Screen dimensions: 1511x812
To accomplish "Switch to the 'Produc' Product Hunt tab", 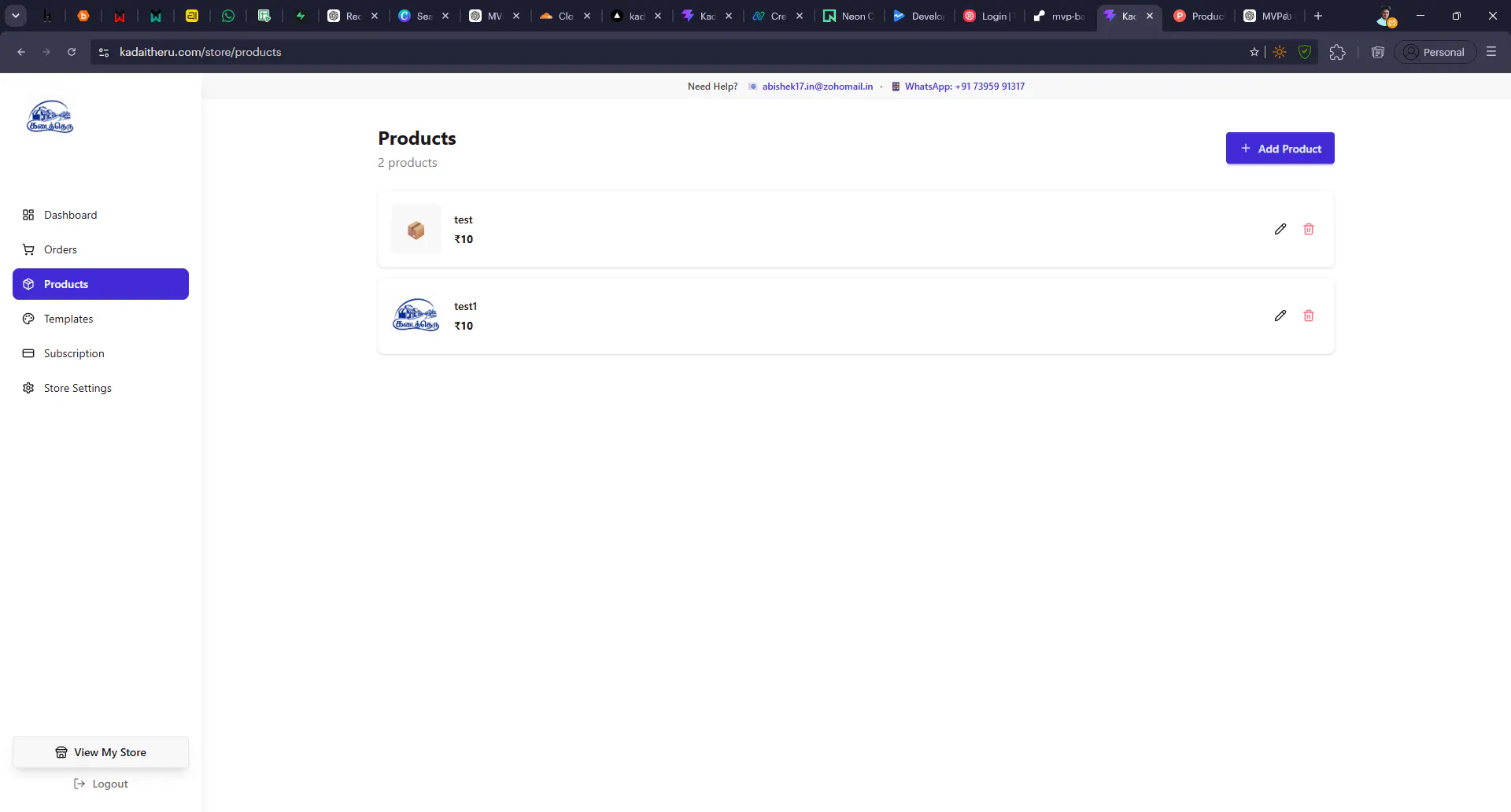I will pos(1199,16).
